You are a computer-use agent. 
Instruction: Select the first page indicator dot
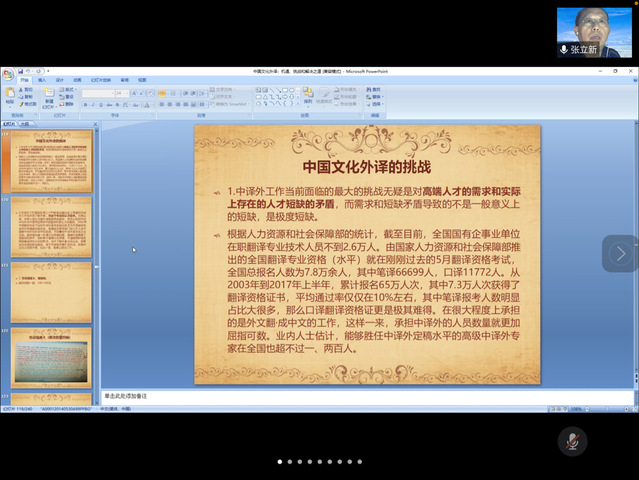[279, 462]
